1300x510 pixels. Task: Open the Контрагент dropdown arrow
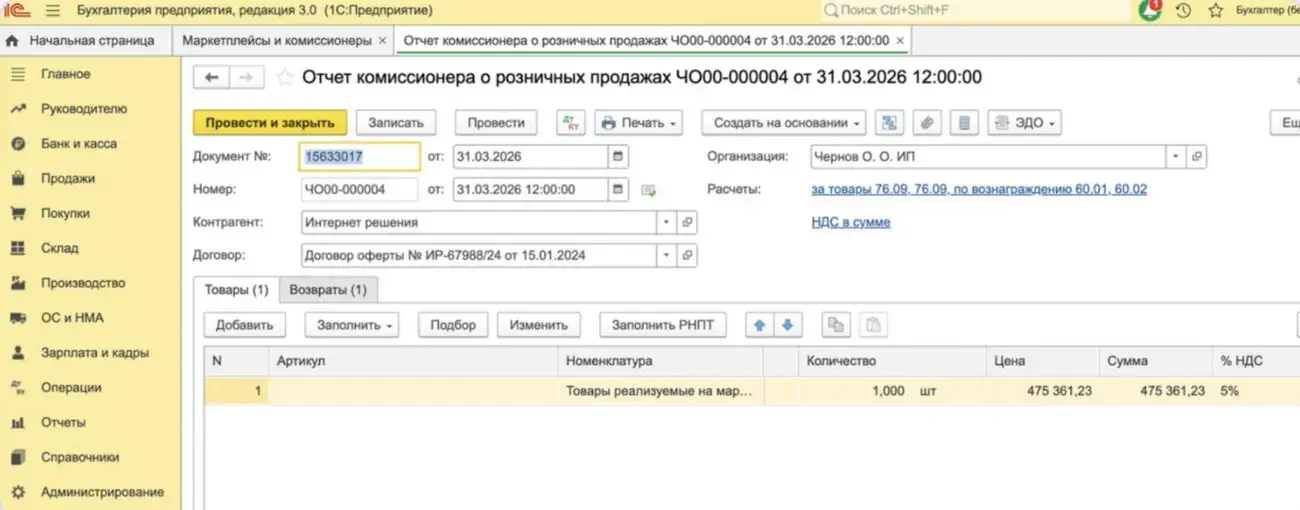click(666, 223)
